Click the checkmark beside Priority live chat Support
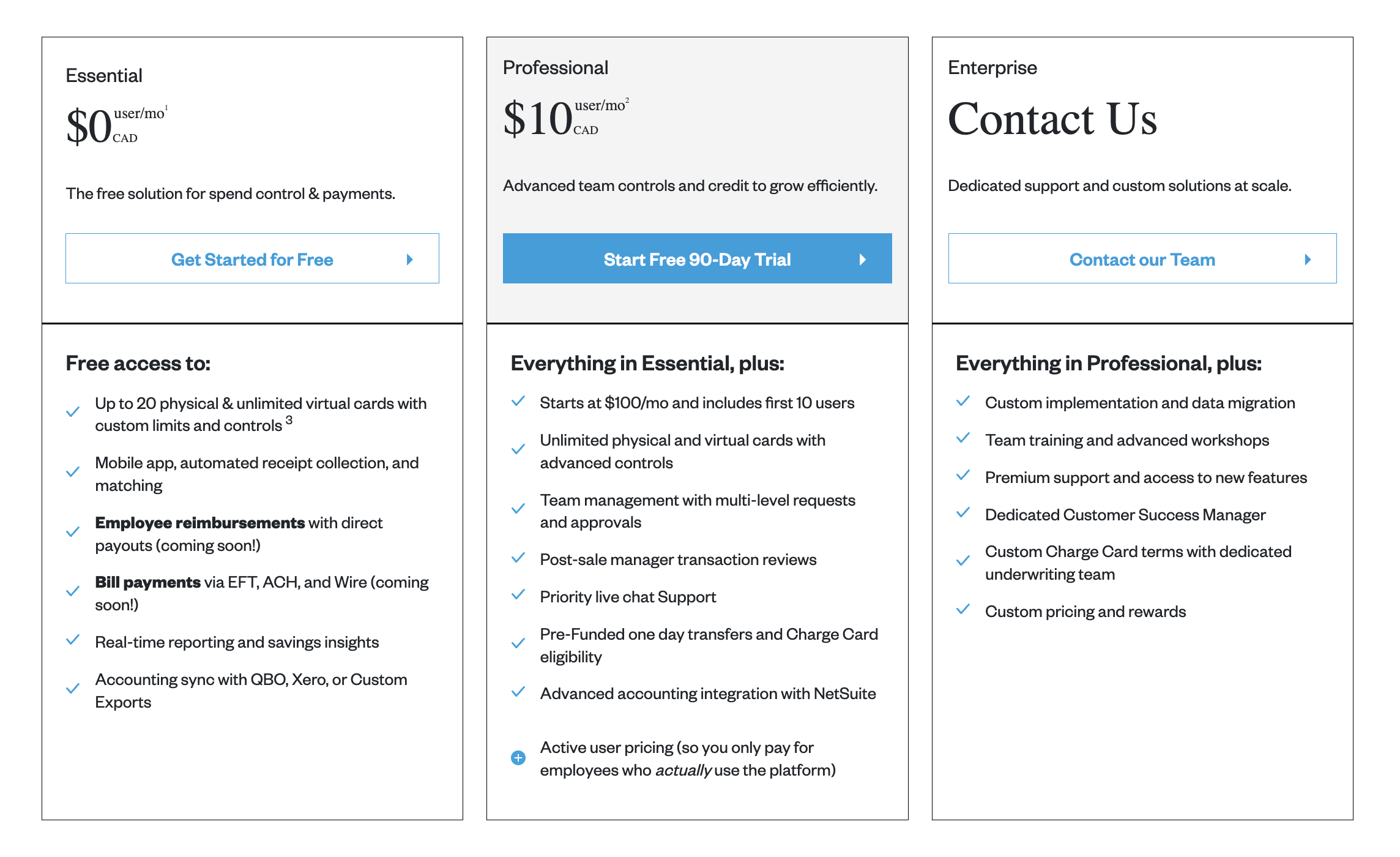Viewport: 1400px width, 857px height. coord(518,595)
